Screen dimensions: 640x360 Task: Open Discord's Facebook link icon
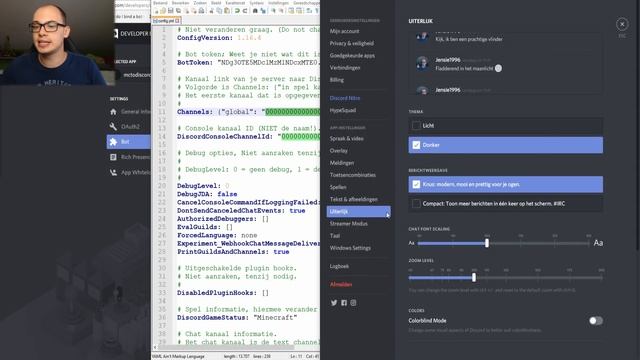click(x=344, y=303)
